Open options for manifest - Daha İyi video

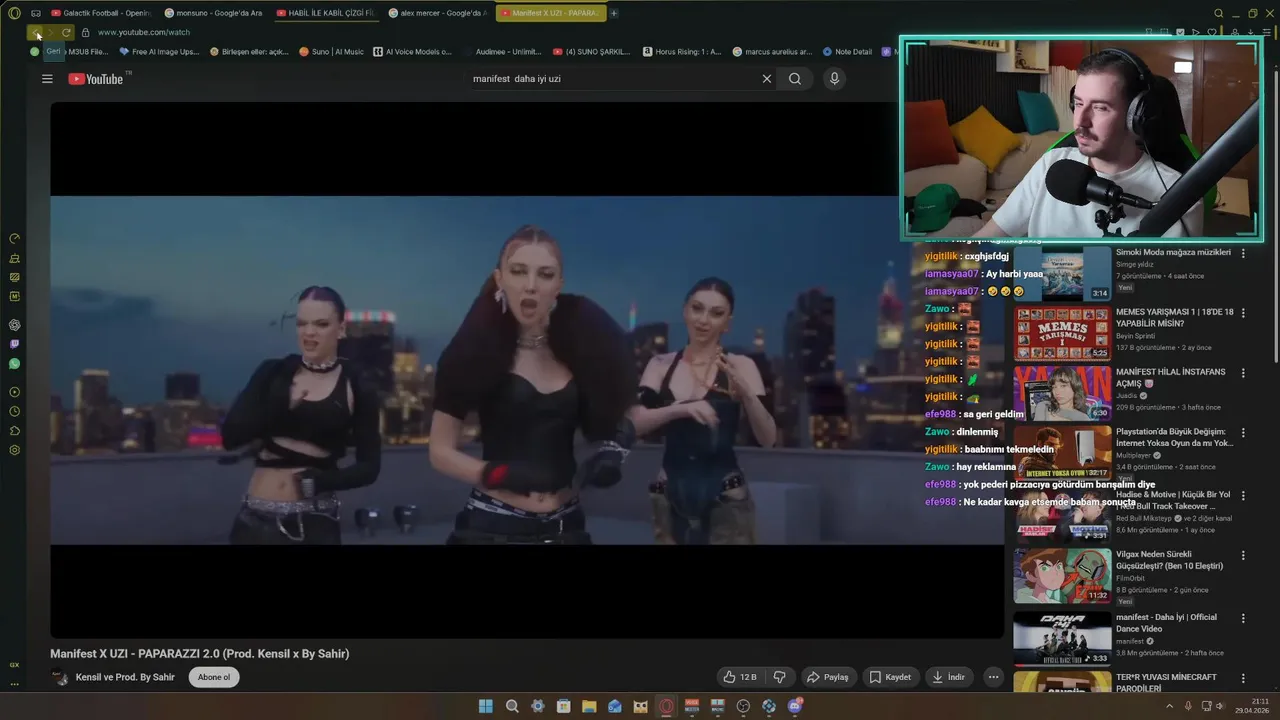pos(1243,618)
